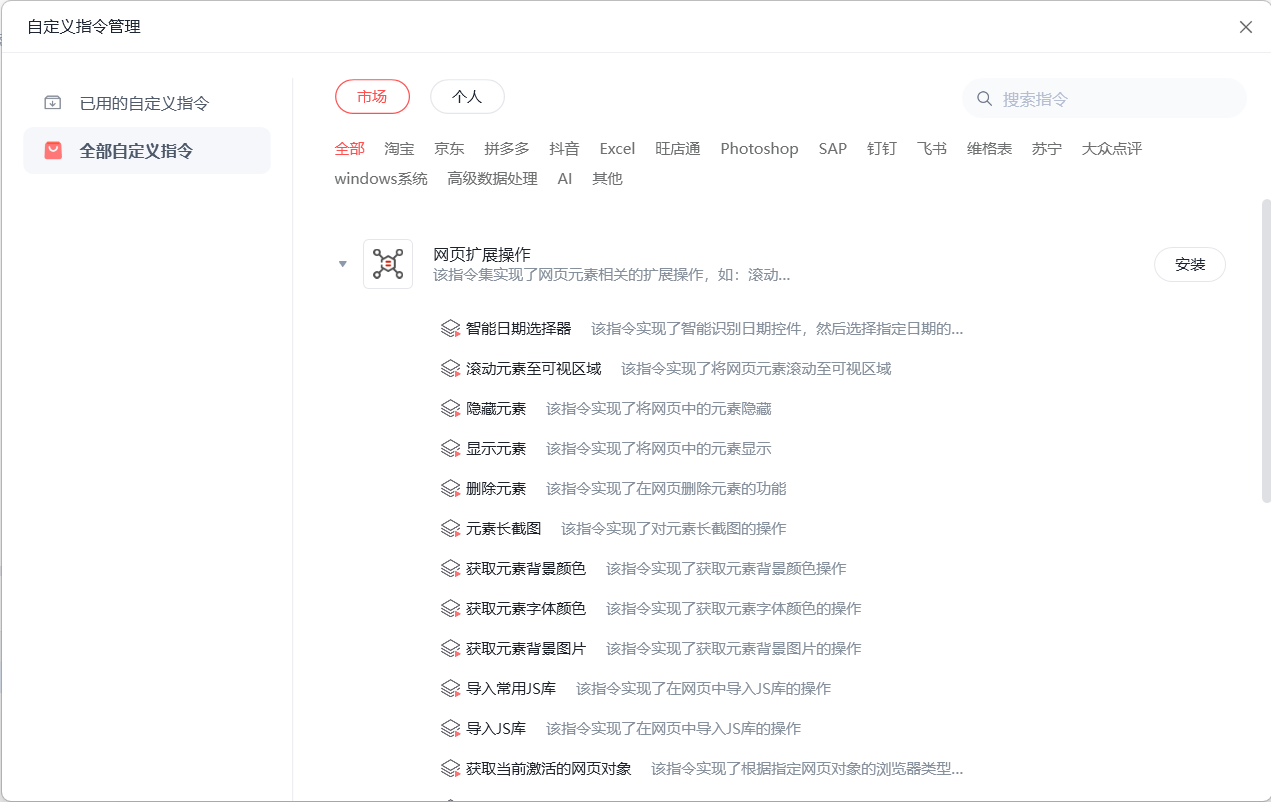Switch to the 个人 toggle pill
Viewport: 1271px width, 802px height.
(x=467, y=97)
